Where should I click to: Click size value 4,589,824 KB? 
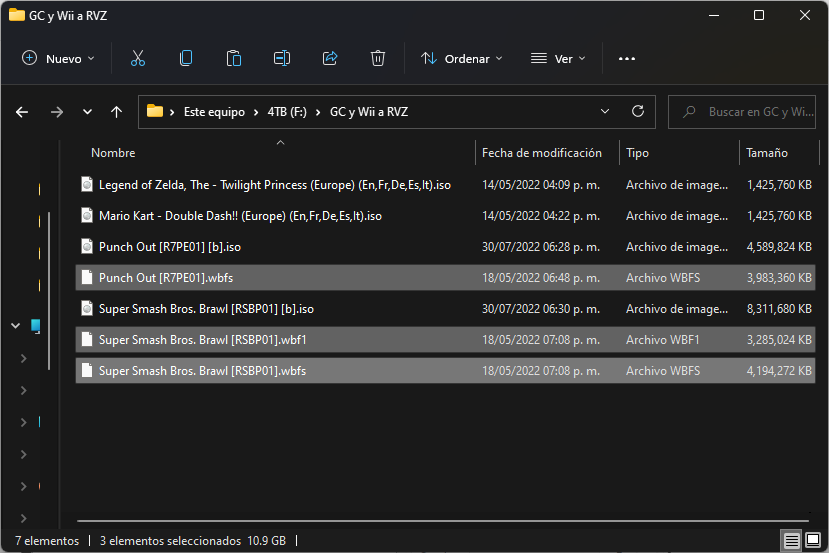pyautogui.click(x=779, y=247)
